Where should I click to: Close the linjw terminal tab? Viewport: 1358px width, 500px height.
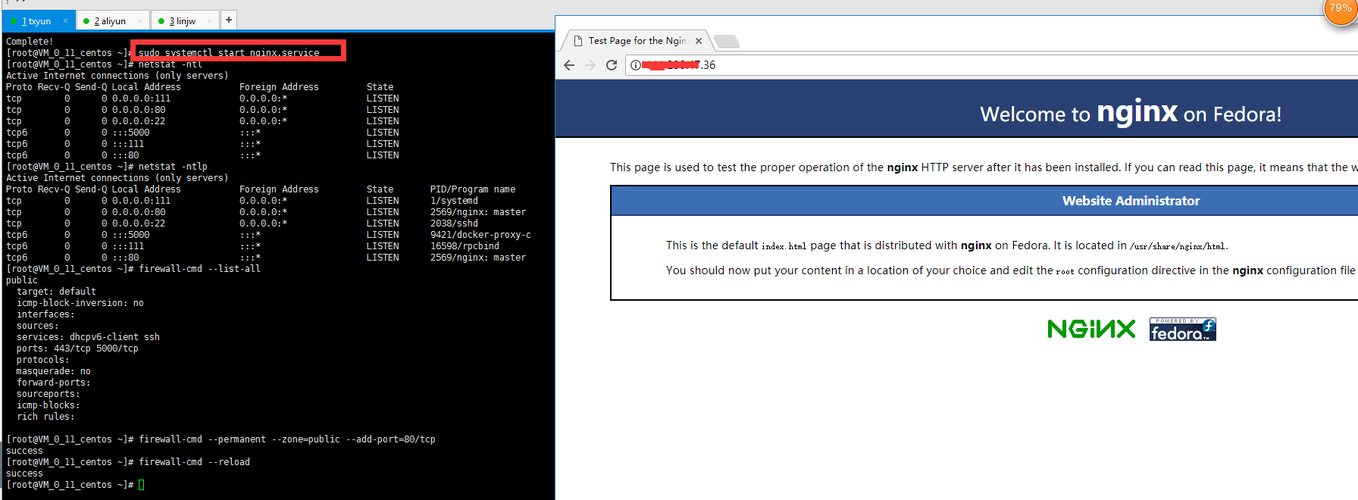[x=209, y=20]
